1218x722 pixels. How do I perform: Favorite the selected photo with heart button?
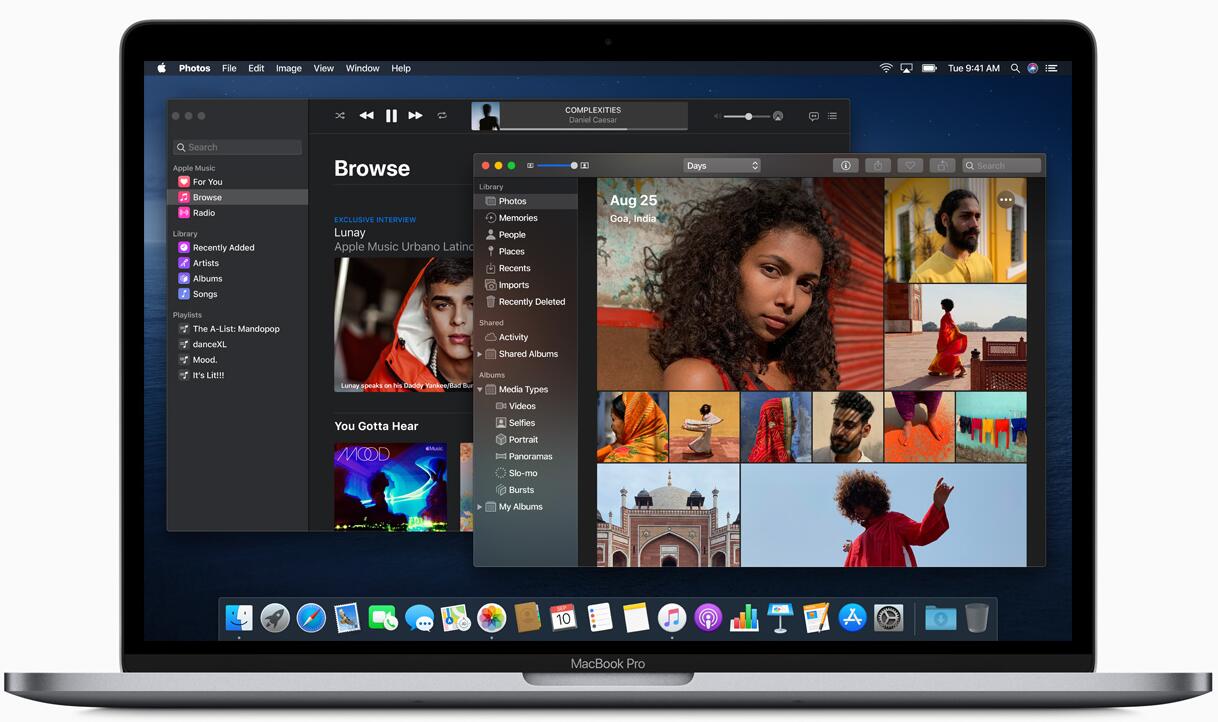point(910,165)
